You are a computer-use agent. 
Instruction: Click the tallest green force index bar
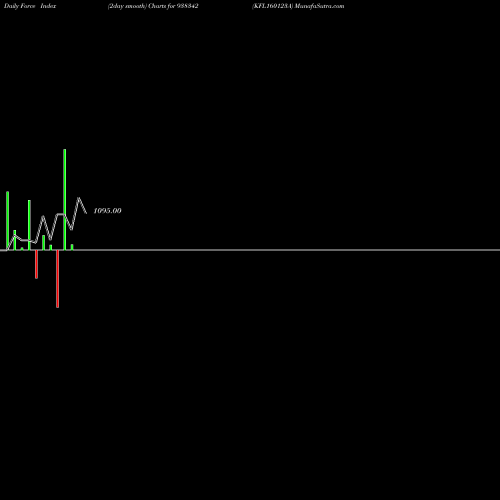click(65, 199)
